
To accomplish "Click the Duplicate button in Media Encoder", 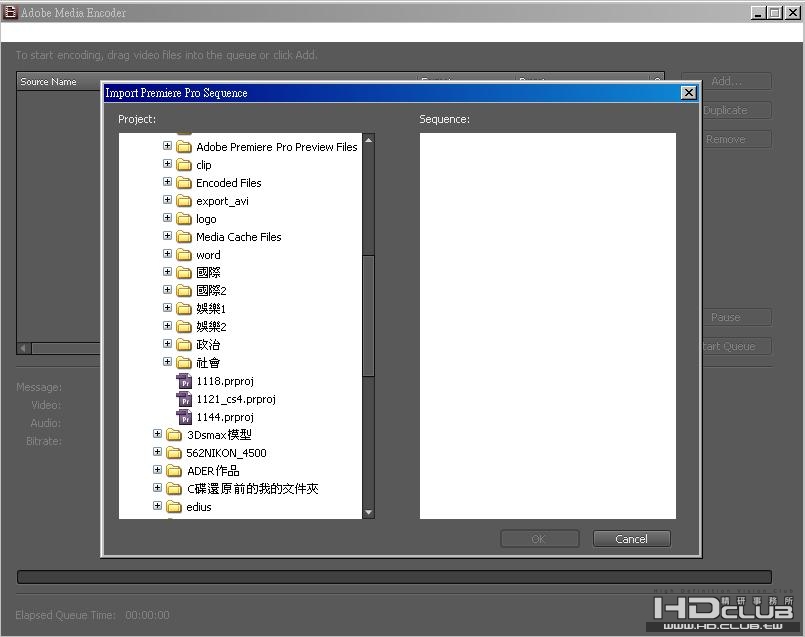I will [736, 110].
